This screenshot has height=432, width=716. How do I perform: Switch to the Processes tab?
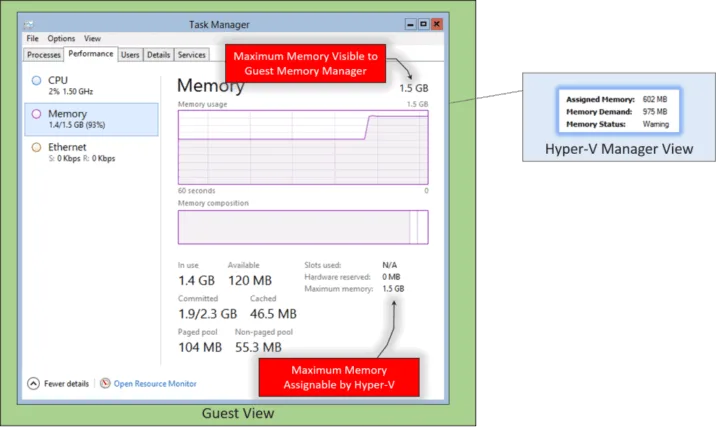point(43,55)
